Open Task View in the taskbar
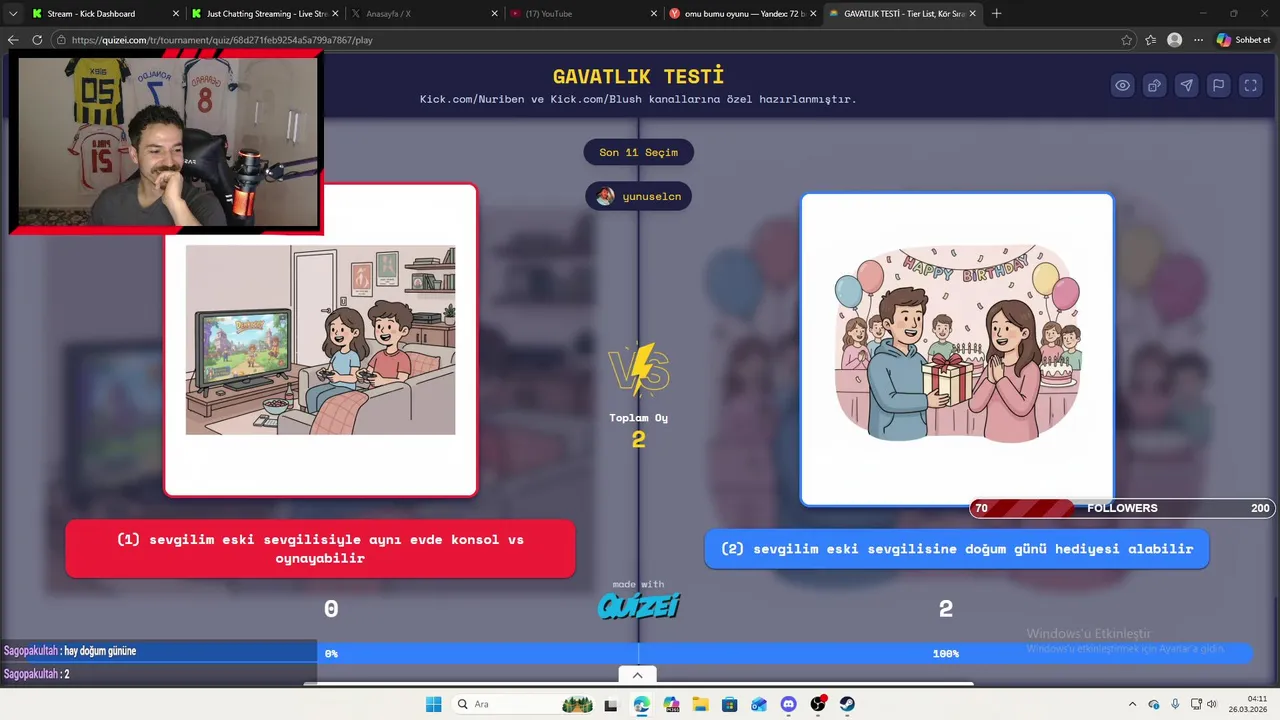Viewport: 1280px width, 720px height. 611,704
